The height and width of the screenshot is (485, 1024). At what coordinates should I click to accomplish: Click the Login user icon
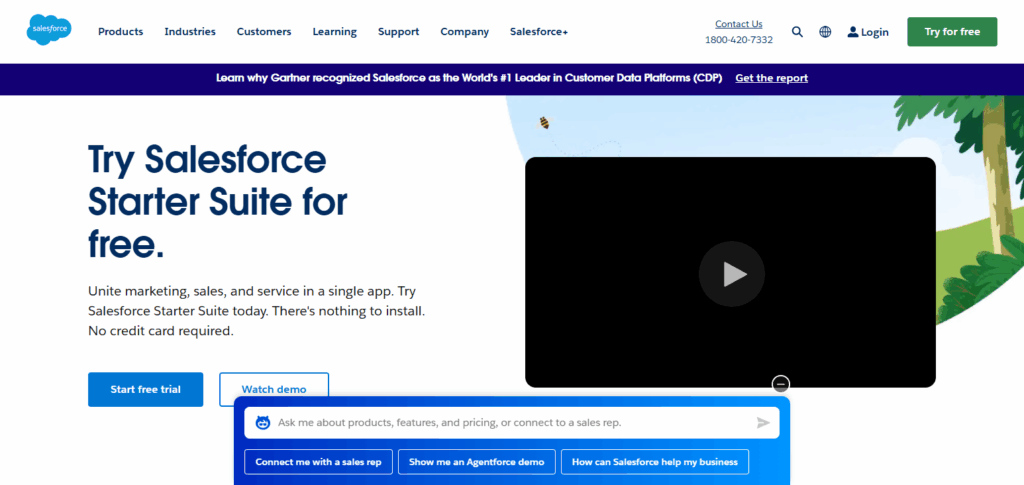pos(853,32)
